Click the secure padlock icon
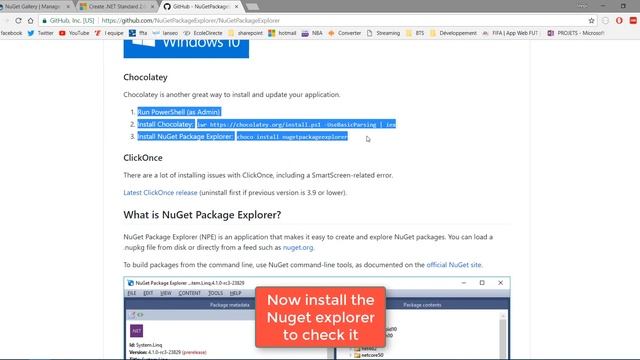Viewport: 640px width, 360px height. point(44,20)
